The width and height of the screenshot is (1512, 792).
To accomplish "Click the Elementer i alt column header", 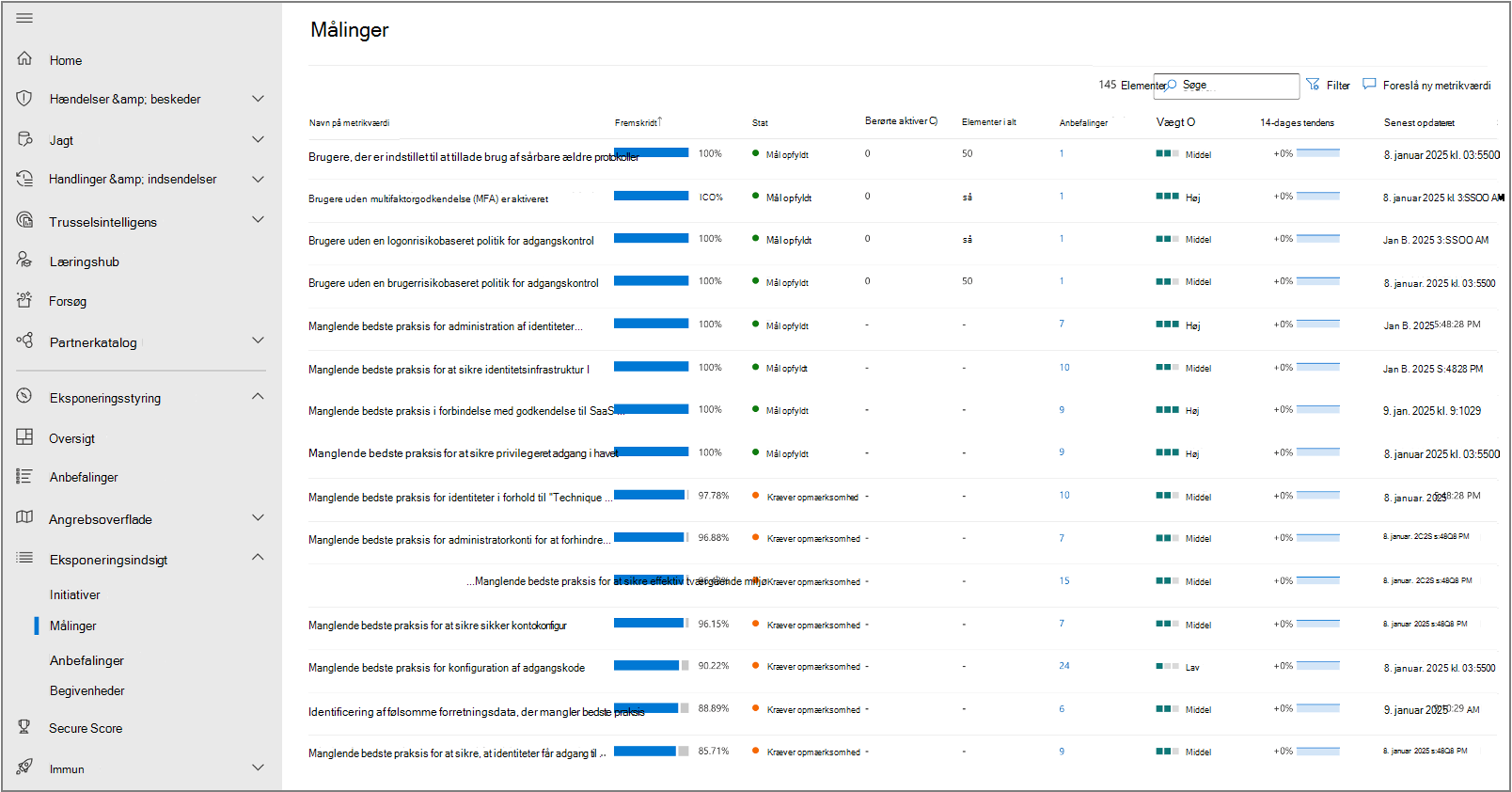I will coord(989,122).
